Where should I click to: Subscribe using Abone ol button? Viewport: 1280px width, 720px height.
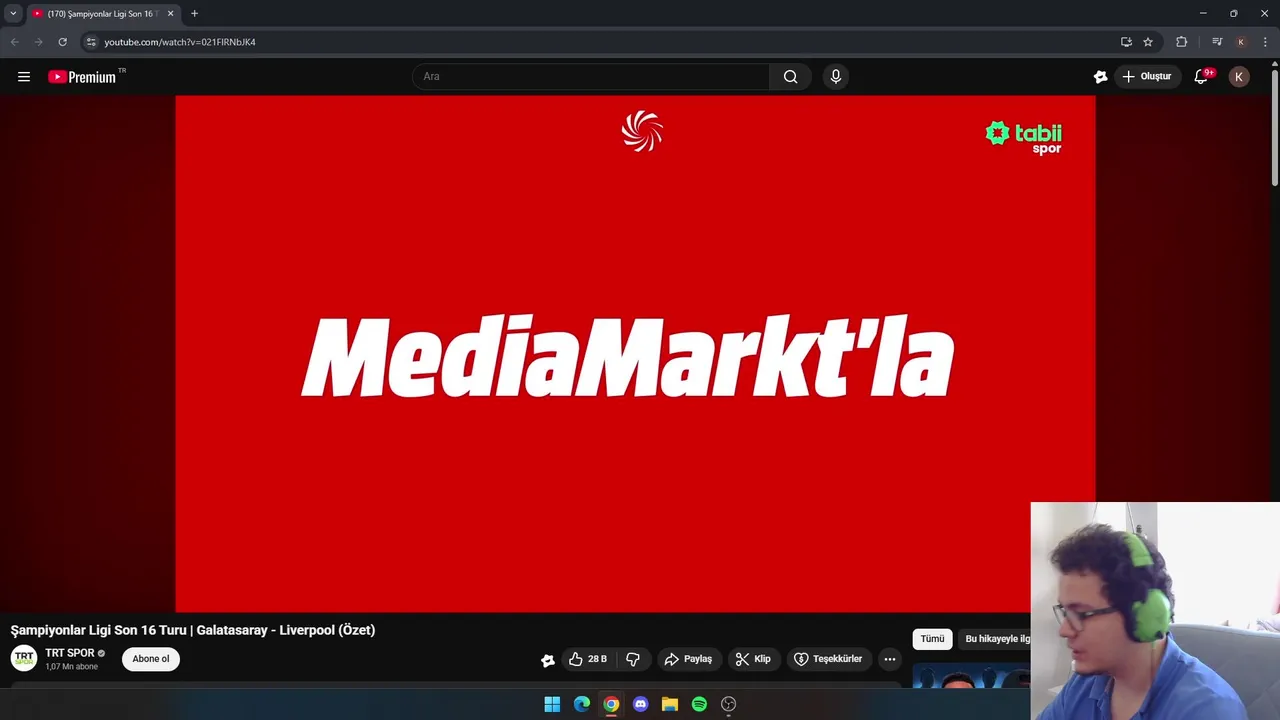point(151,659)
